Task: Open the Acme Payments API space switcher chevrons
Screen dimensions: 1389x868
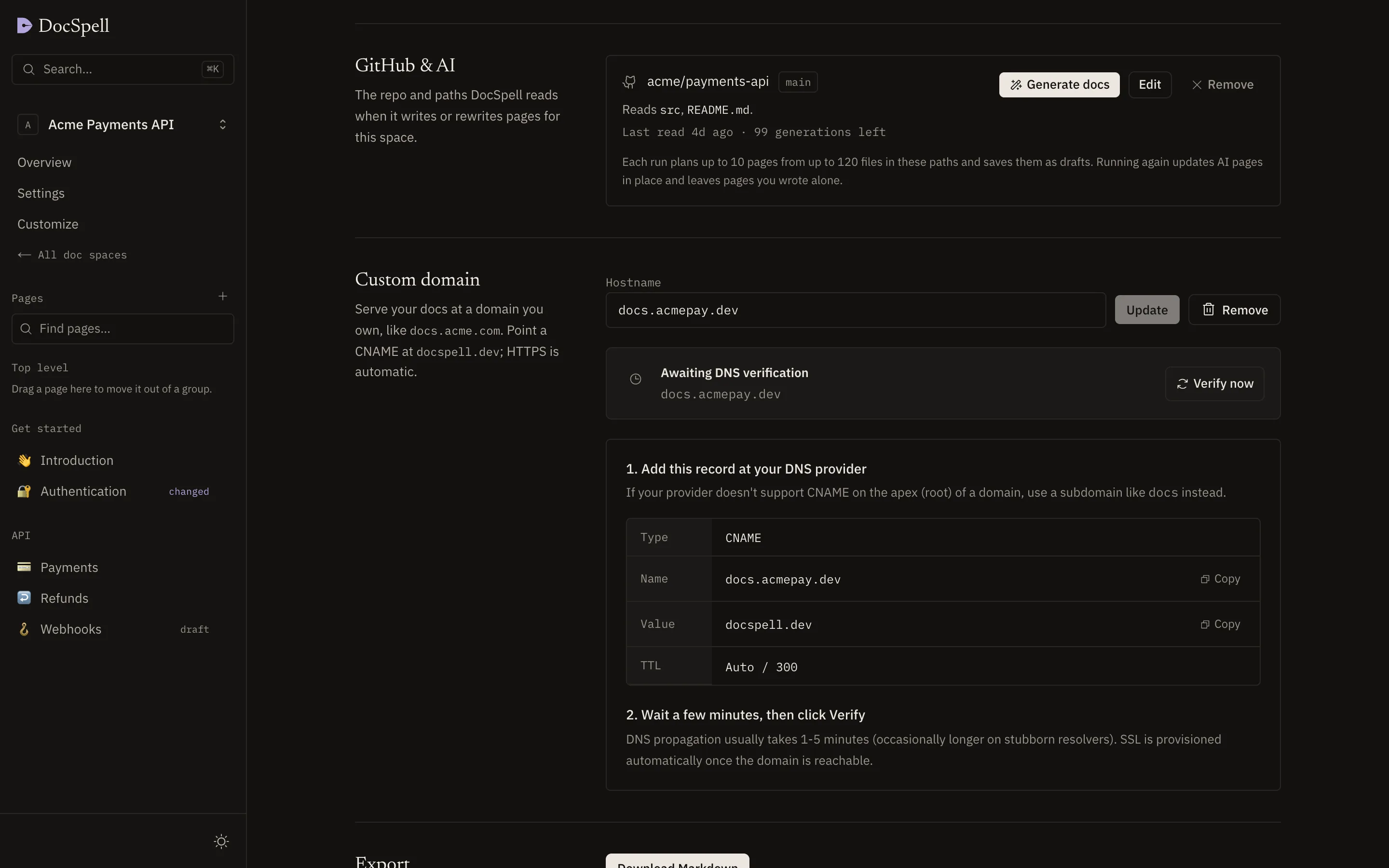Action: 223,124
